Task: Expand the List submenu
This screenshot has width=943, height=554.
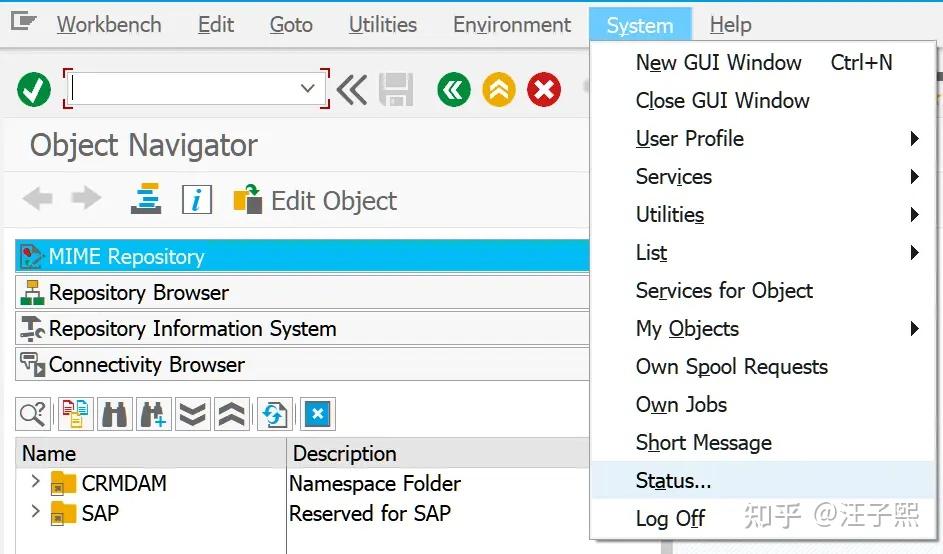Action: (914, 252)
